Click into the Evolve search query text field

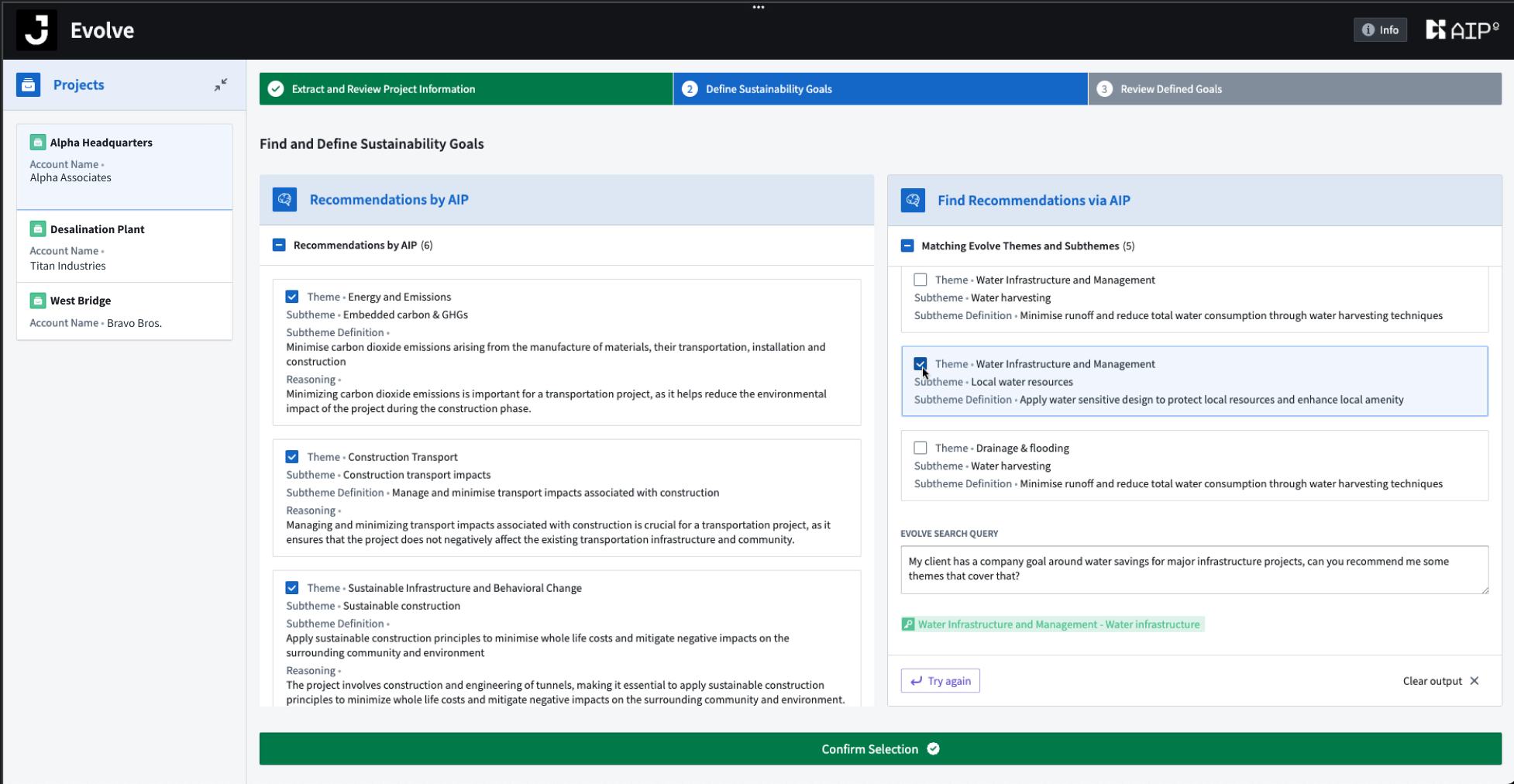point(1194,569)
